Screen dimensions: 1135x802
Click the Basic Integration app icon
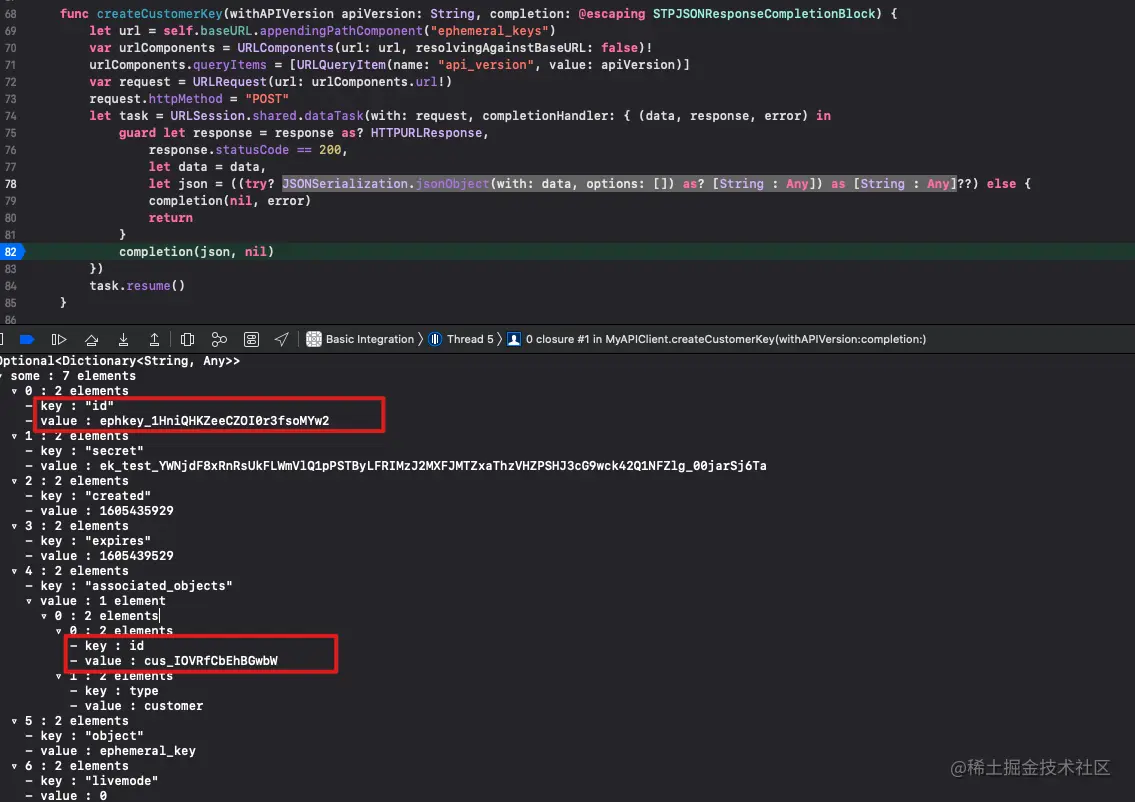click(x=313, y=339)
